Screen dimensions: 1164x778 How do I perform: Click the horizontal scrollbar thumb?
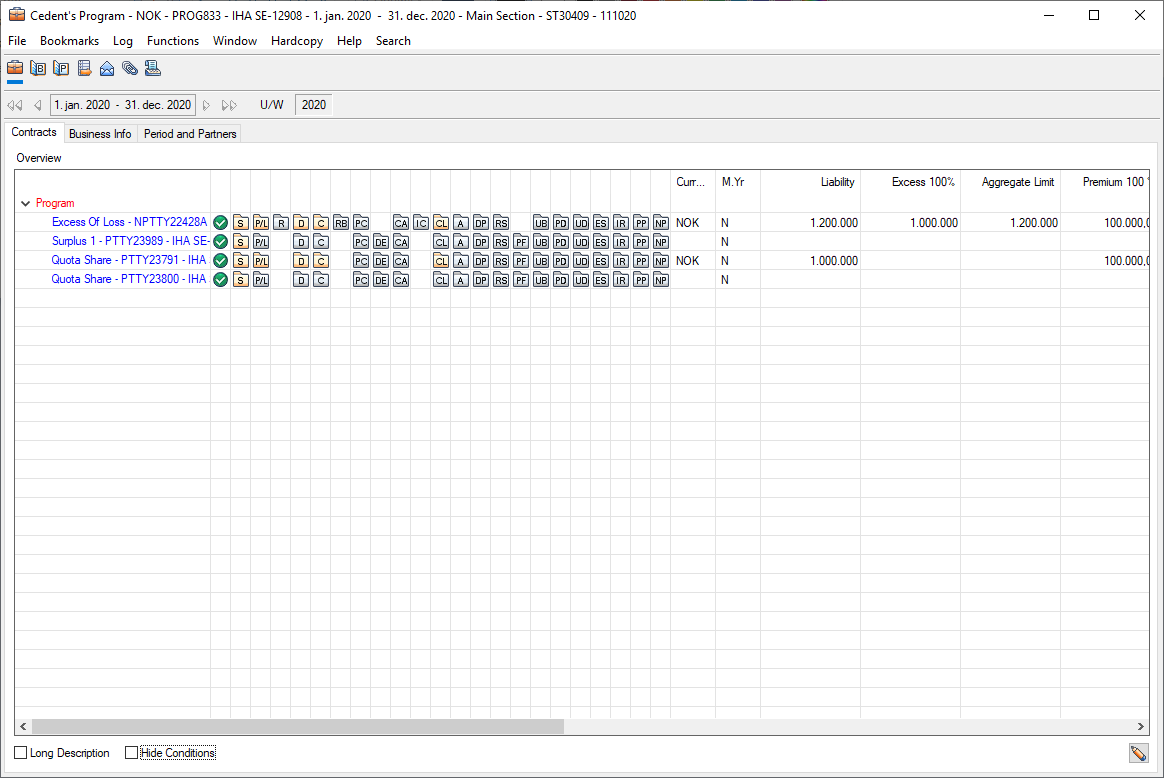[297, 727]
